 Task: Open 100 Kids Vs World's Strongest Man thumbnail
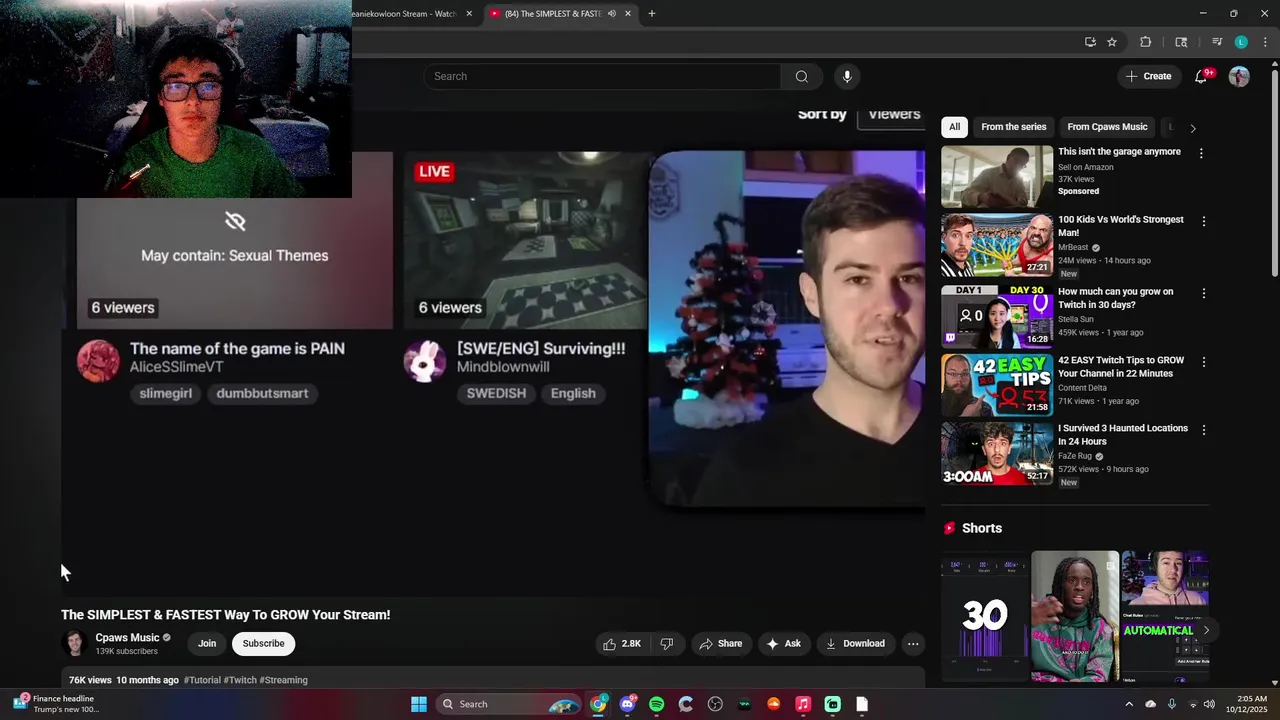click(997, 245)
